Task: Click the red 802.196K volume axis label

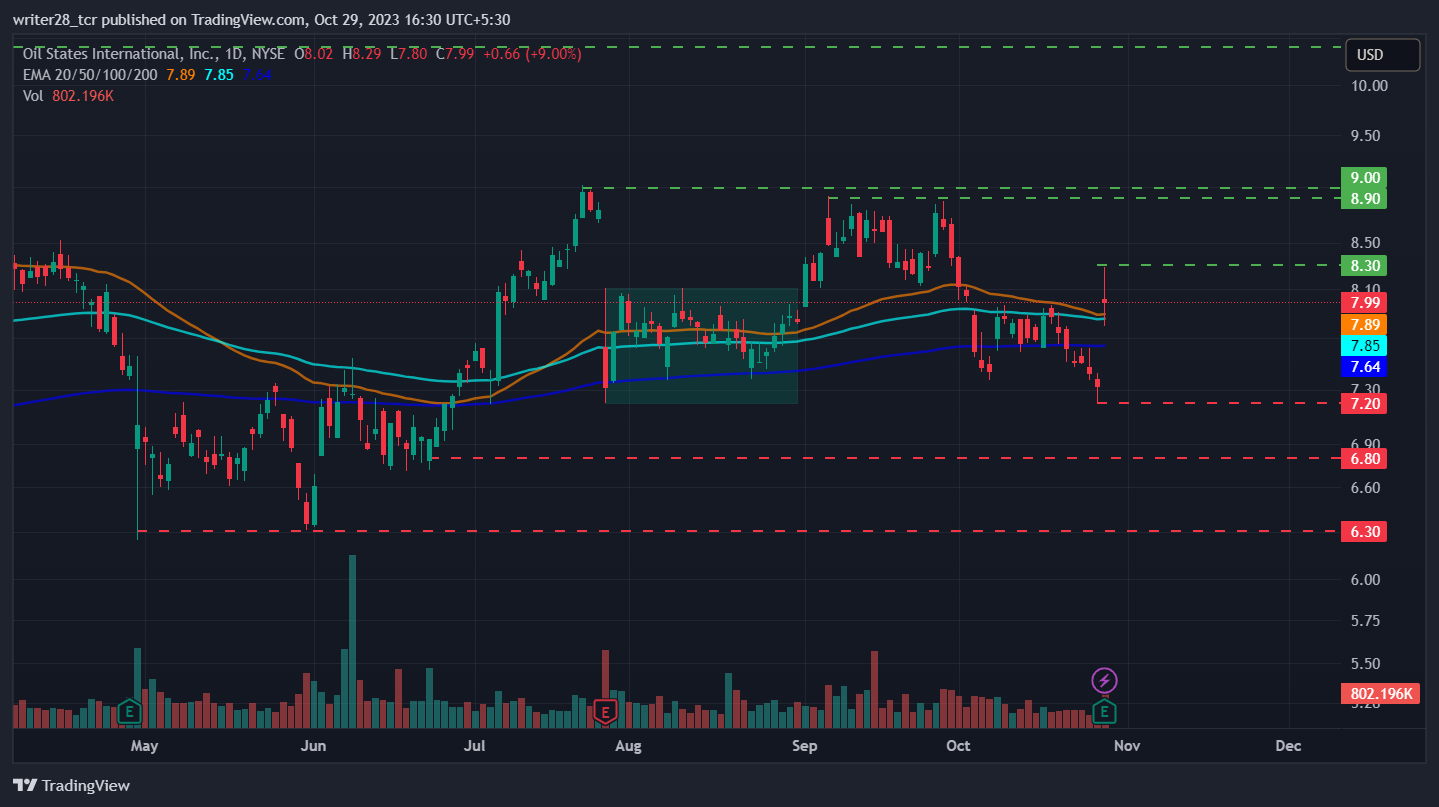Action: tap(1380, 694)
